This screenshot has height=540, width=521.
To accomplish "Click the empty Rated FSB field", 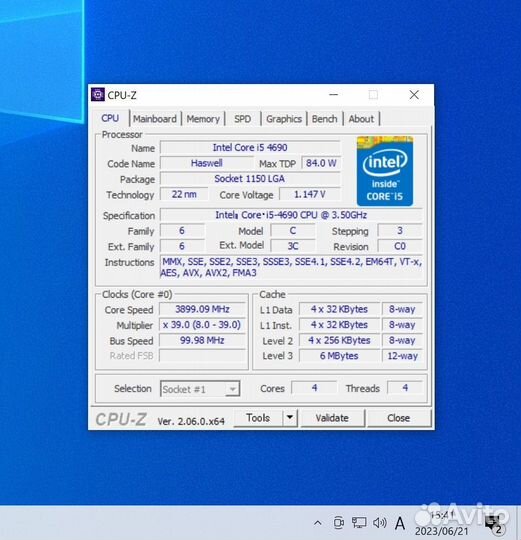I will [202, 356].
